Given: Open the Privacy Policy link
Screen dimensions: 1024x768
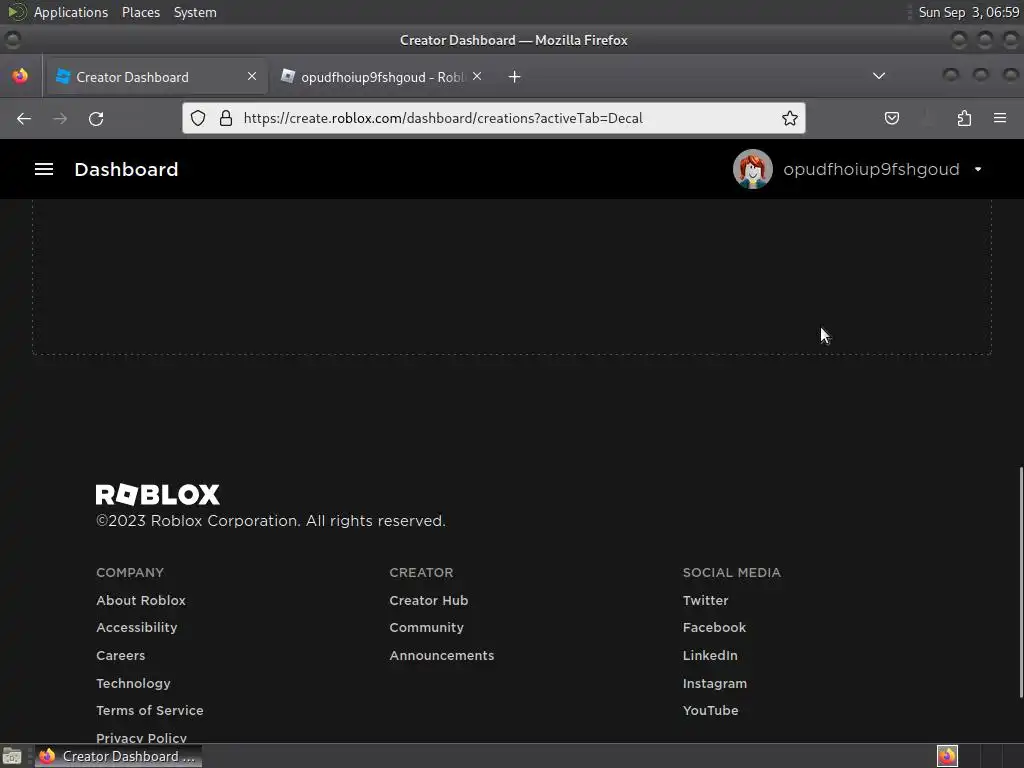Looking at the screenshot, I should pyautogui.click(x=141, y=738).
